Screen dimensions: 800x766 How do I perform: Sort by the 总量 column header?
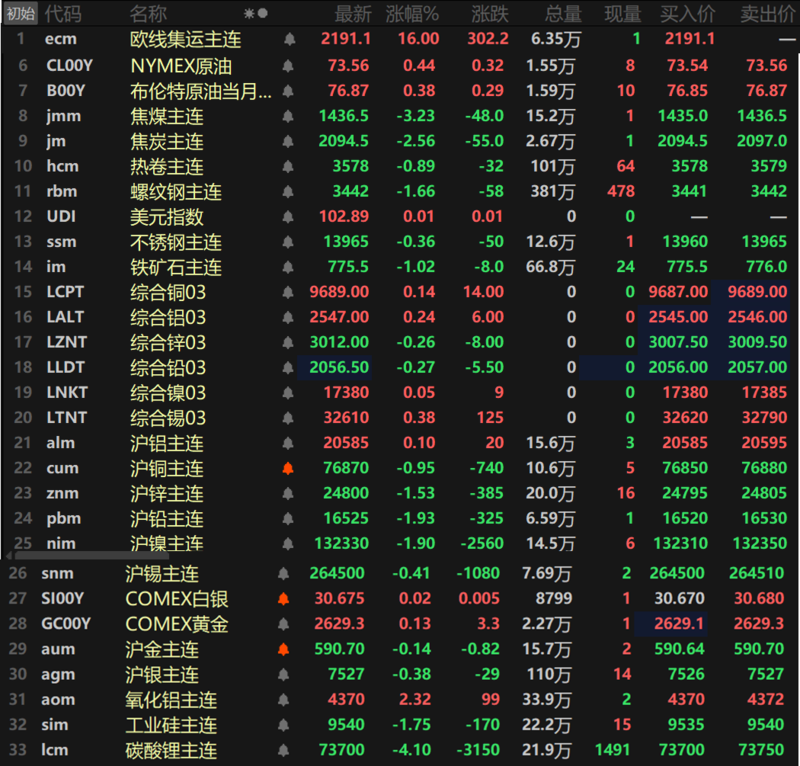[563, 14]
